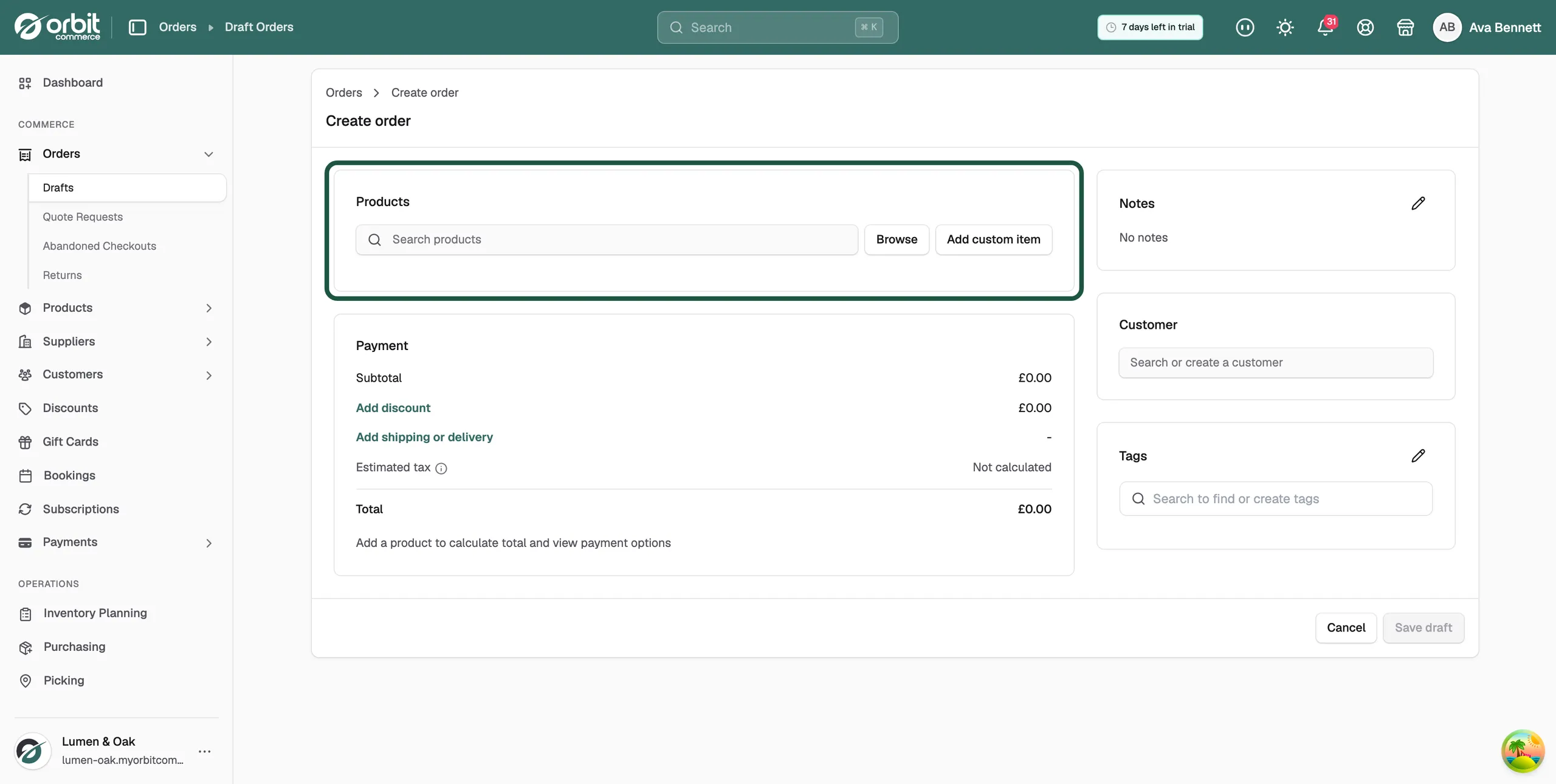Cancel the order creation

[x=1346, y=628]
